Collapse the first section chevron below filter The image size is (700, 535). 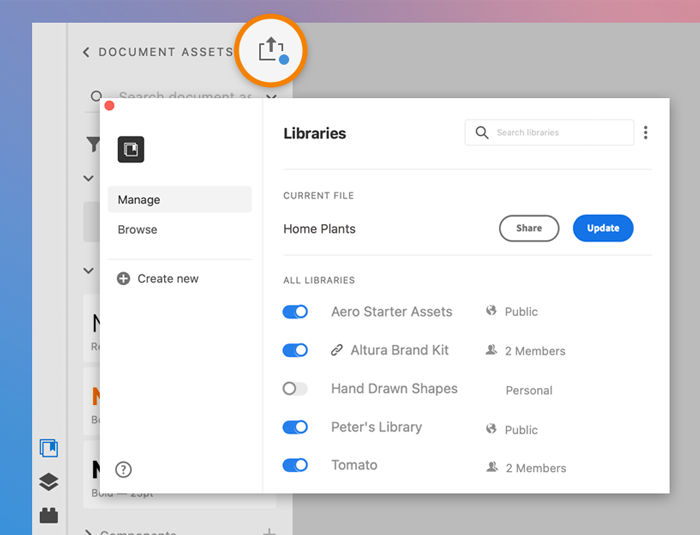click(x=88, y=178)
